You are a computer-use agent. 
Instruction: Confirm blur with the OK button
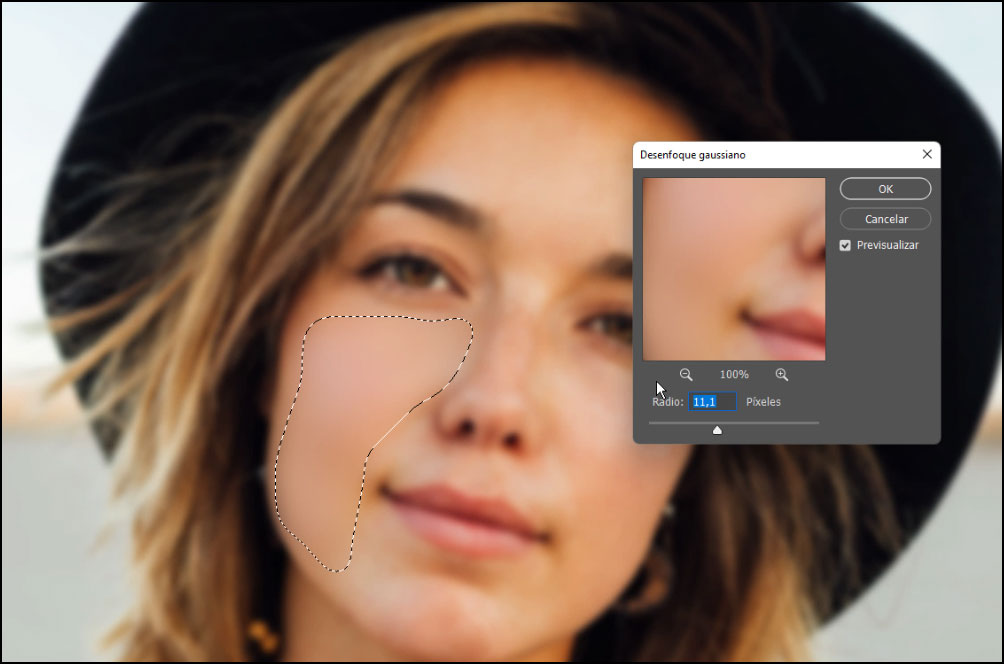pos(885,189)
